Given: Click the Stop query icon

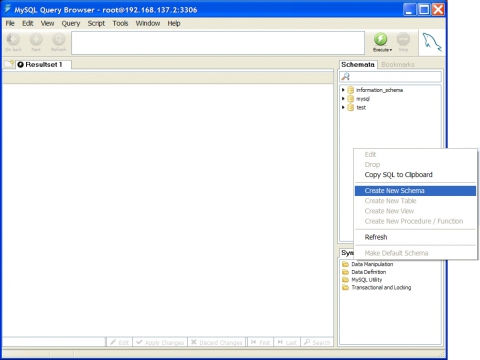Looking at the screenshot, I should pyautogui.click(x=403, y=39).
